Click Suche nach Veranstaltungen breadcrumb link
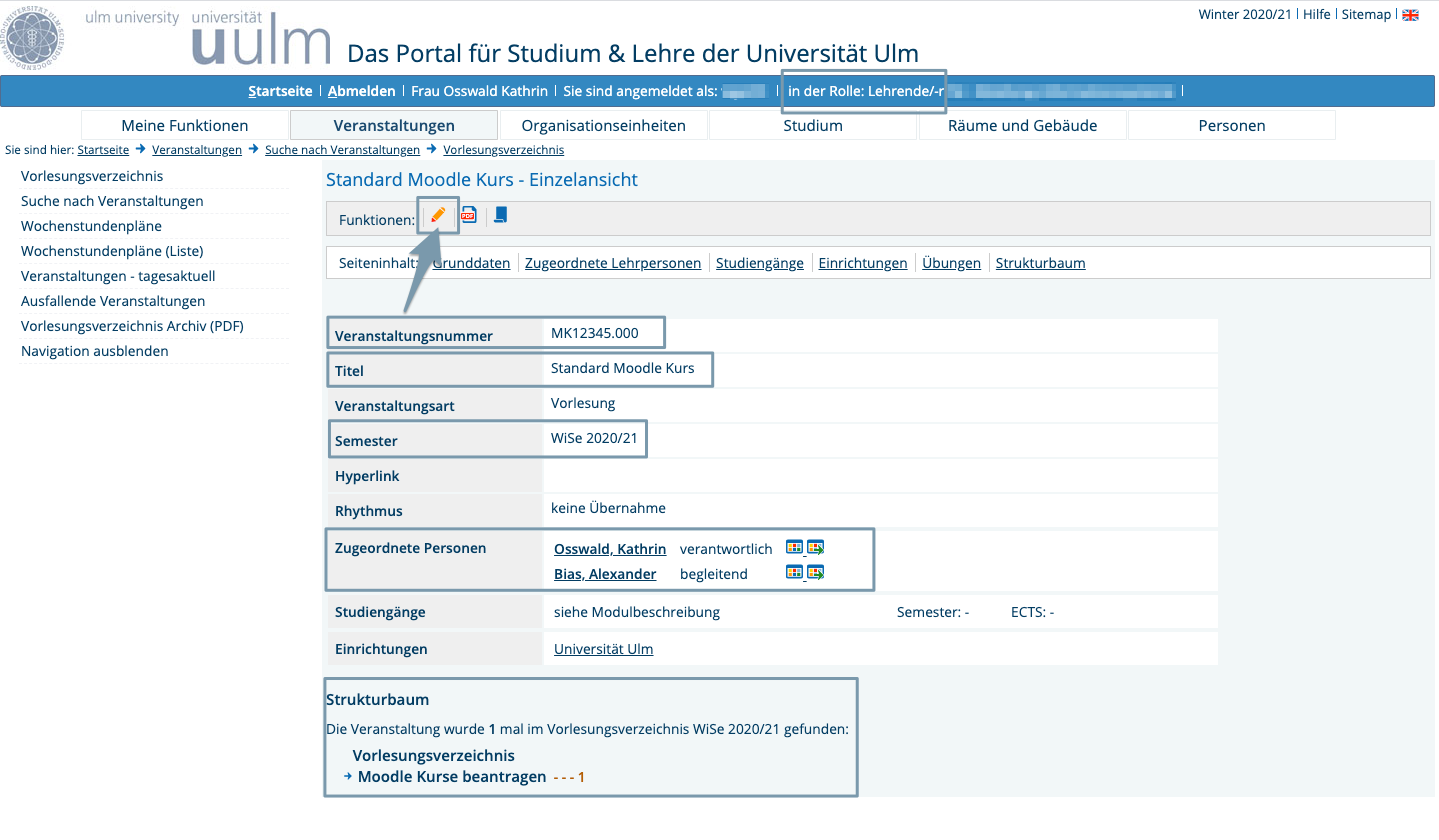 tap(342, 150)
